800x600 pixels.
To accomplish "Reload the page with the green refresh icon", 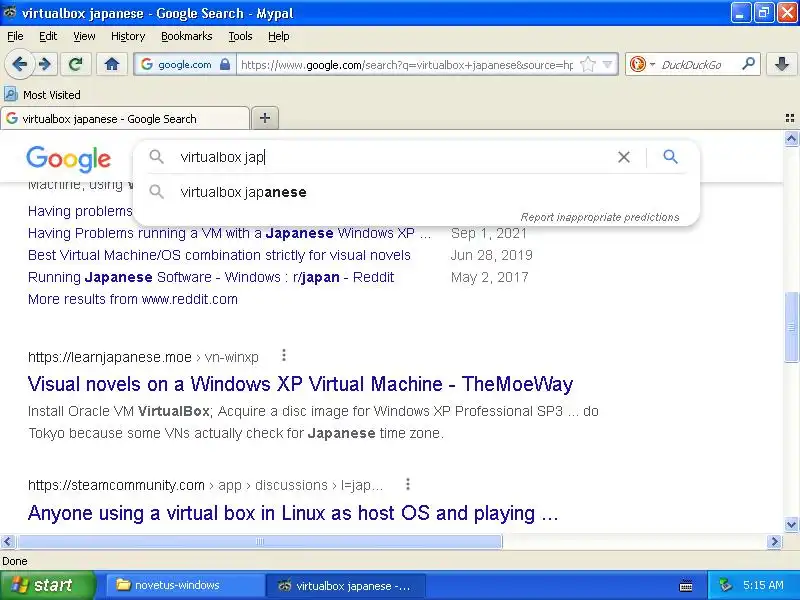I will (76, 64).
